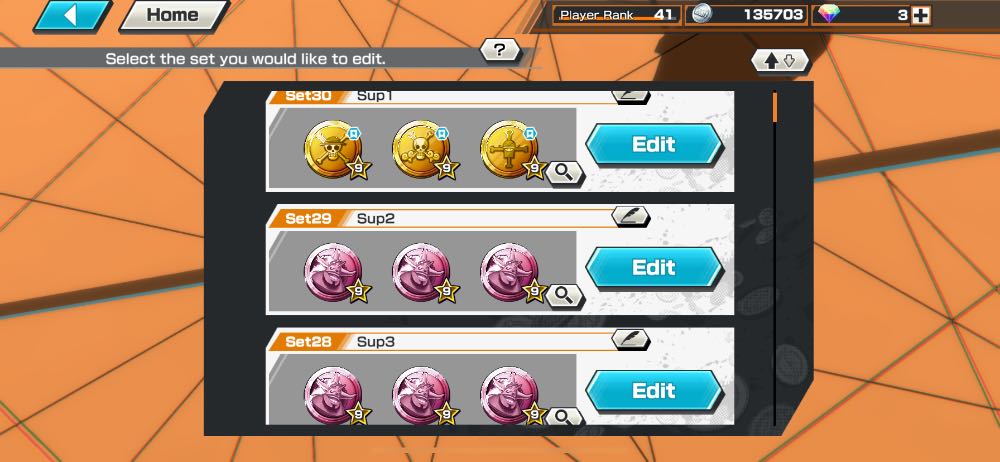
Task: Click the orange scrollbar thumb of set list
Action: (775, 107)
